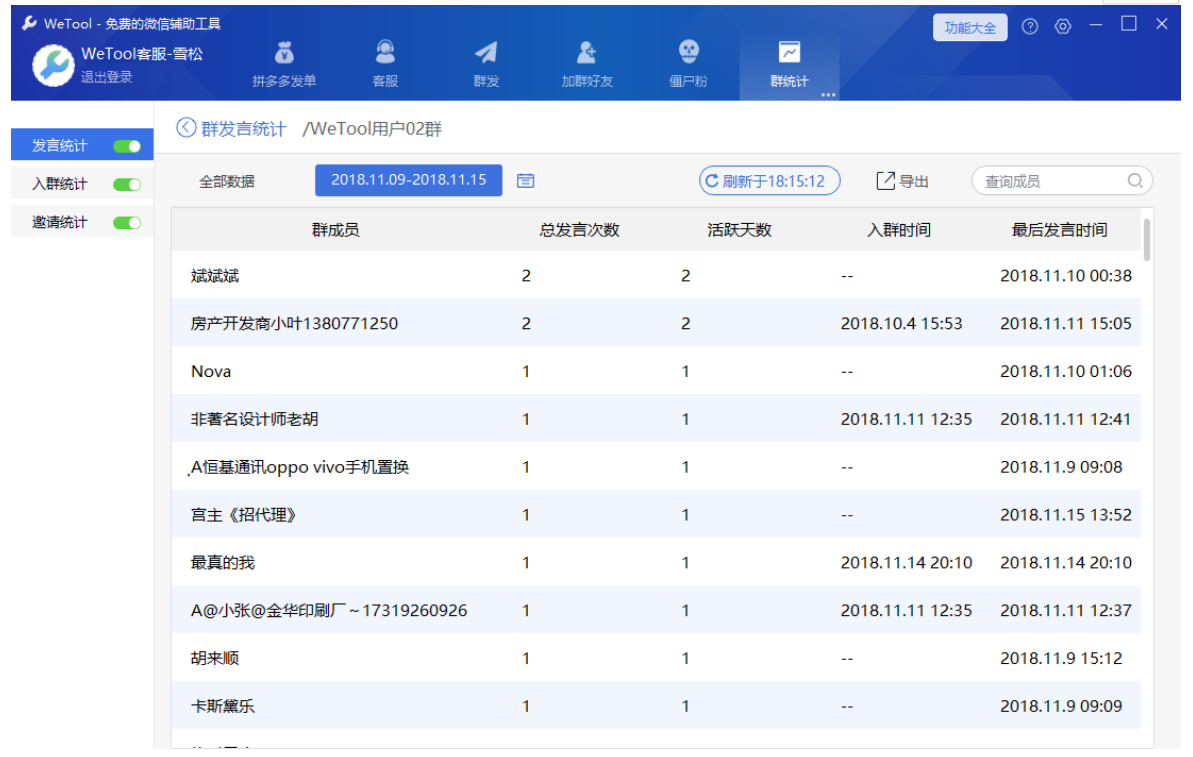
Task: Click the 导出 export button
Action: click(x=902, y=181)
